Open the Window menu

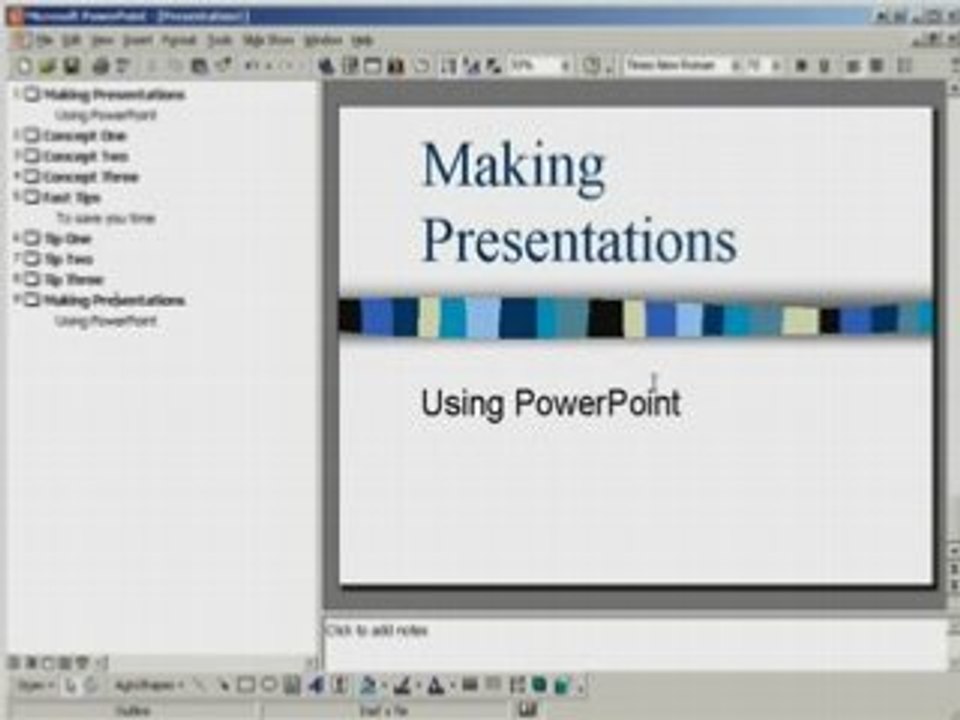(323, 40)
